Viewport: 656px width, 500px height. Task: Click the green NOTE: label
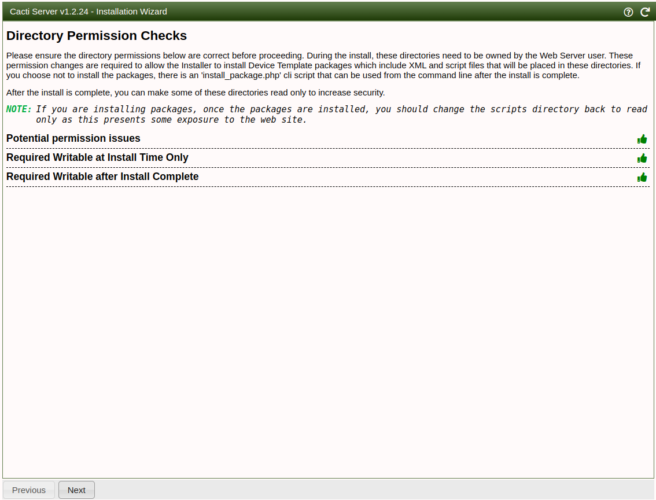[x=19, y=109]
